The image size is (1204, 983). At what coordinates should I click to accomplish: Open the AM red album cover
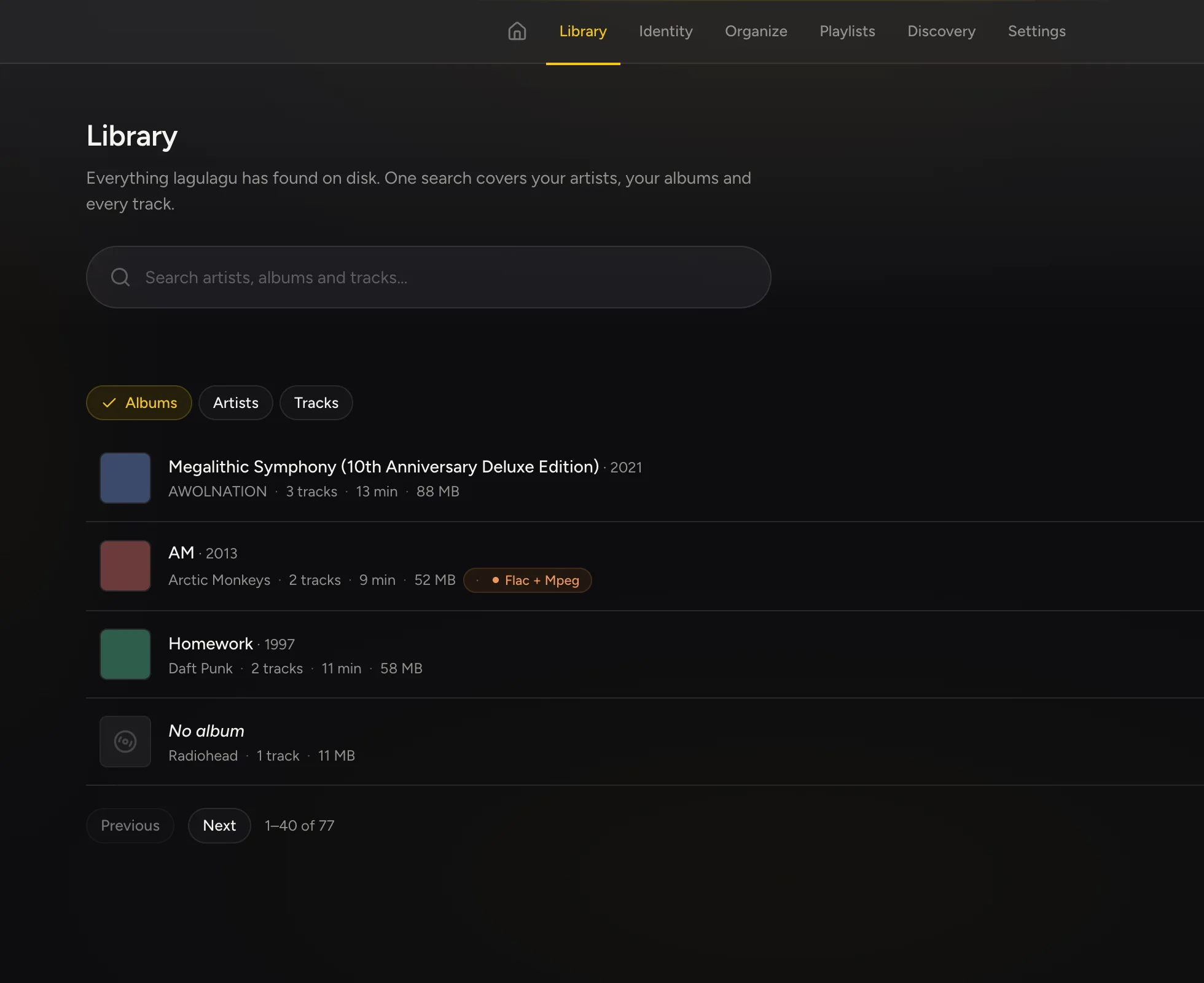coord(125,566)
